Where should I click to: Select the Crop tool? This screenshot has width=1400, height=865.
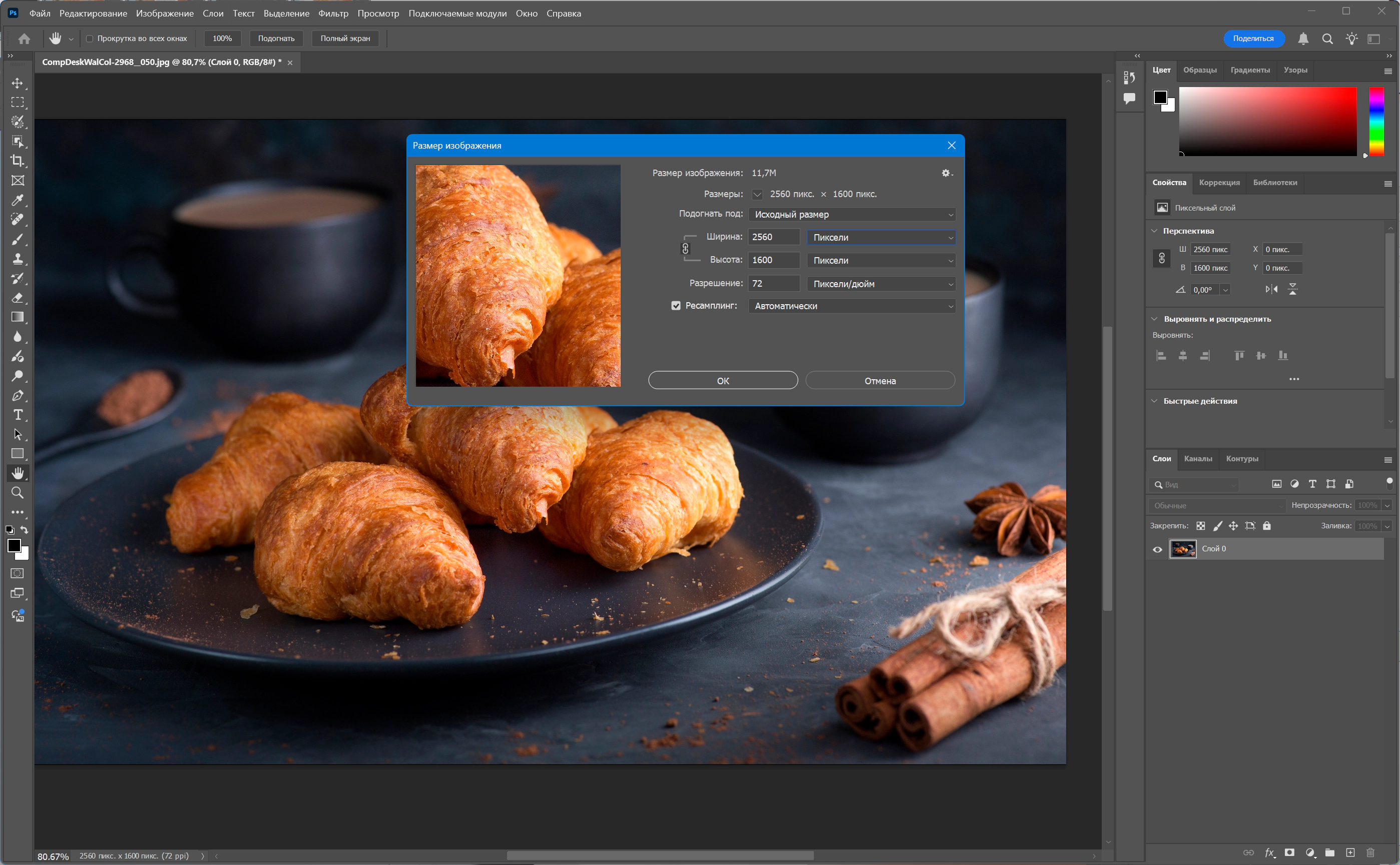(18, 161)
